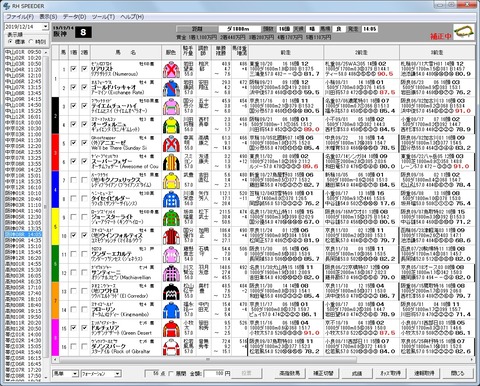Click the 補正中 status label

point(441,36)
